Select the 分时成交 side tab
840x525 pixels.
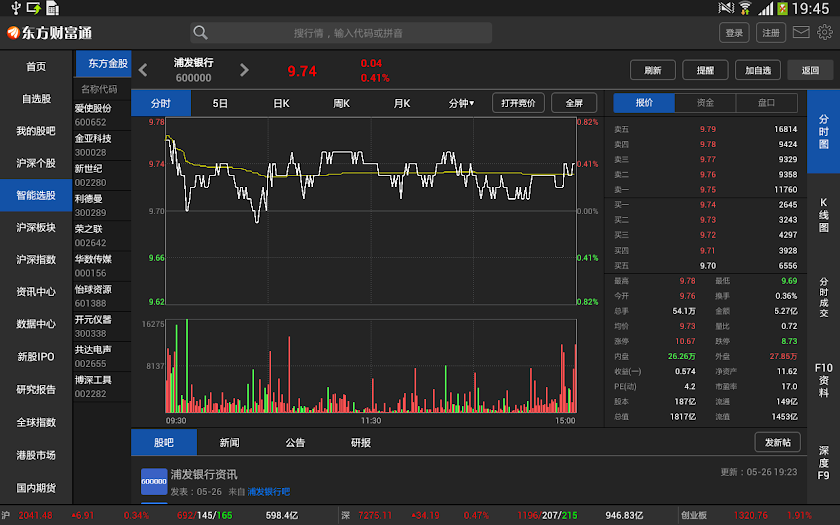823,298
